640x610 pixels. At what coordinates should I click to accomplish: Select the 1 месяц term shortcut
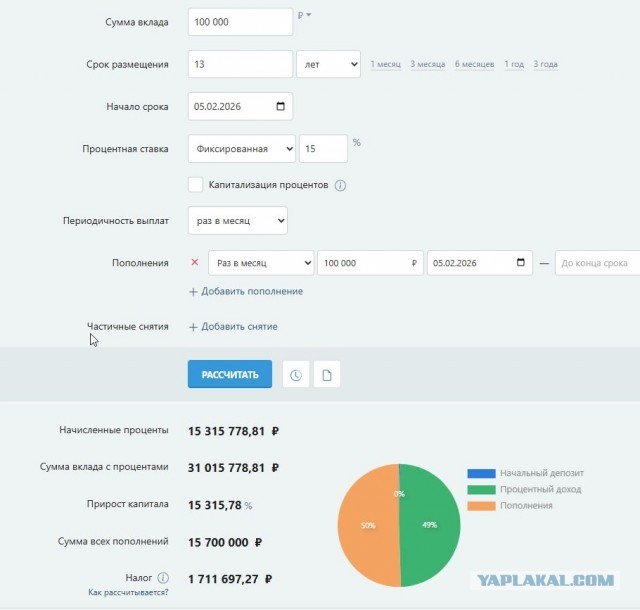(385, 64)
